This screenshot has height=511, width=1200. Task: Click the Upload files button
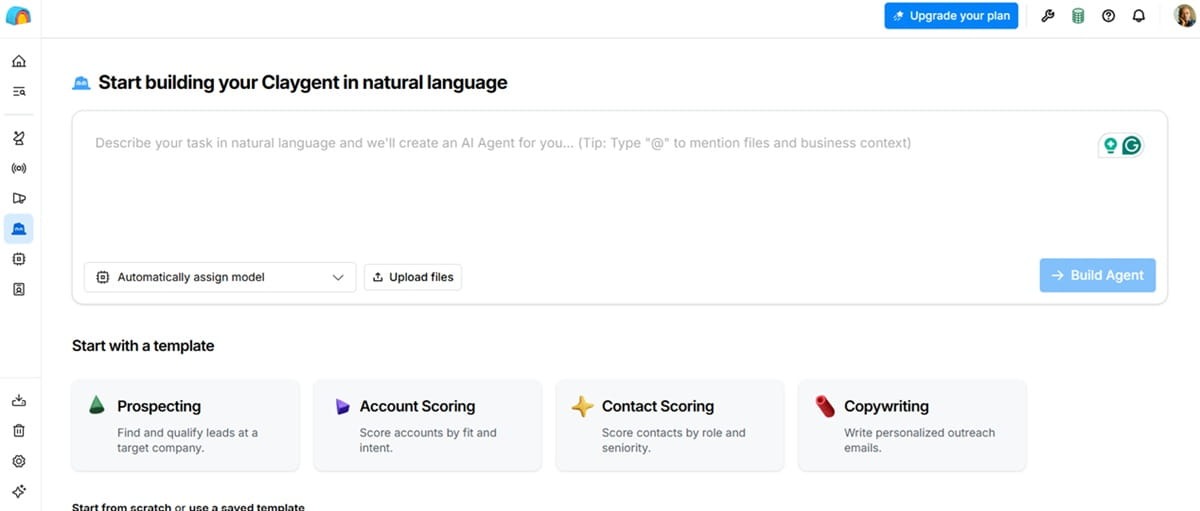click(413, 277)
